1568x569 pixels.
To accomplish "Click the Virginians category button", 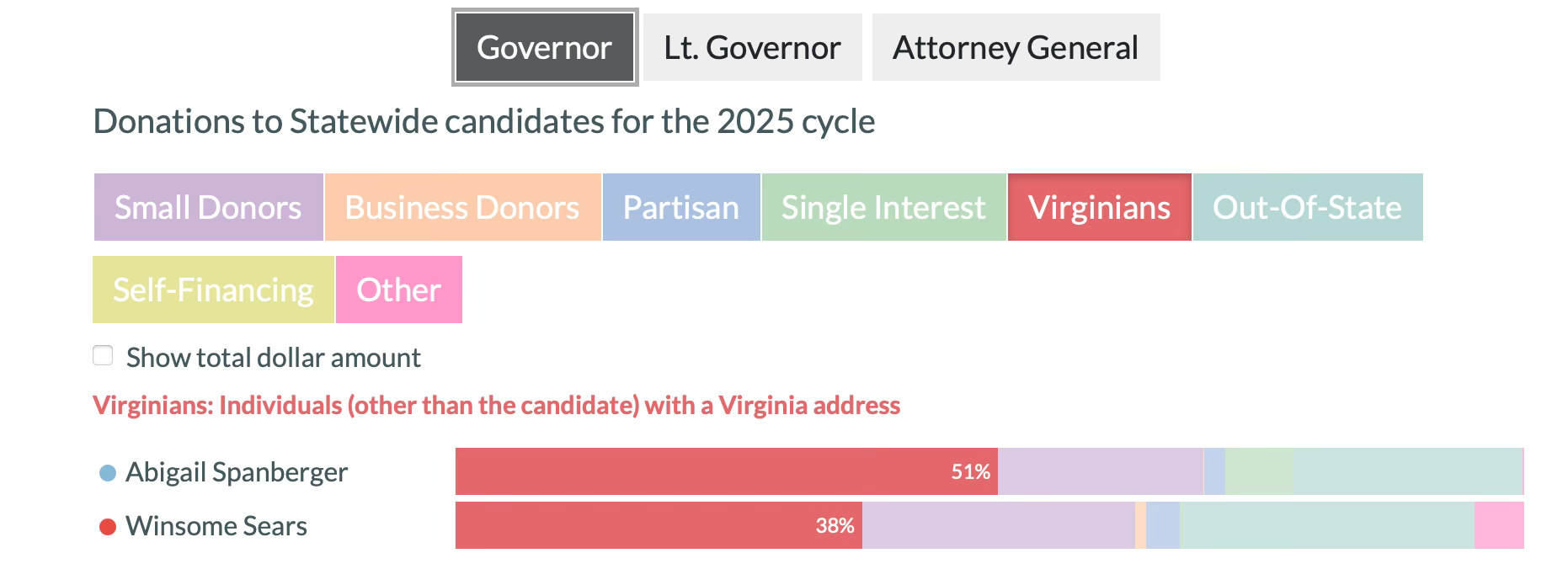I will coord(1099,207).
